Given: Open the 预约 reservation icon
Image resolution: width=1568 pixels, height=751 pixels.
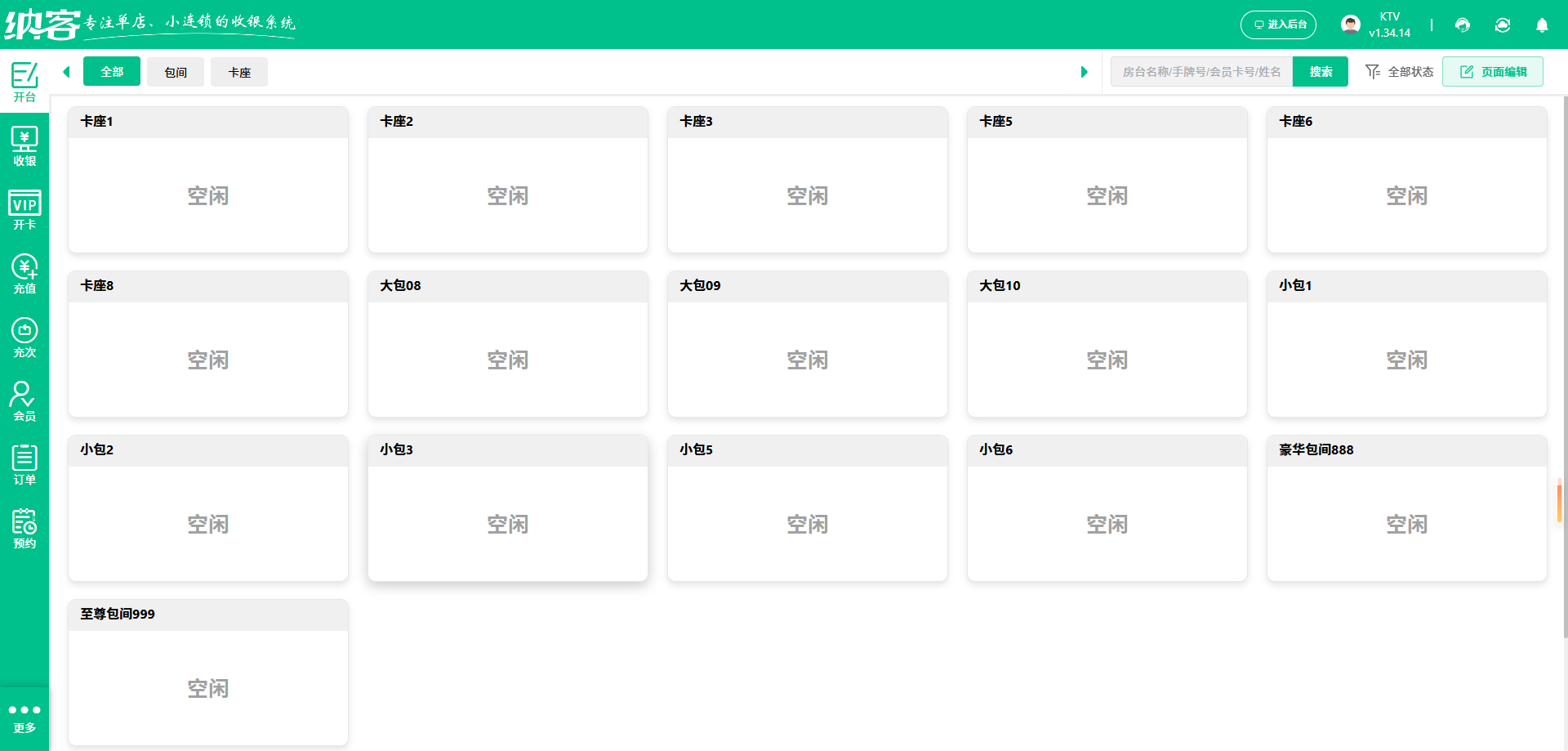Looking at the screenshot, I should pos(24,529).
